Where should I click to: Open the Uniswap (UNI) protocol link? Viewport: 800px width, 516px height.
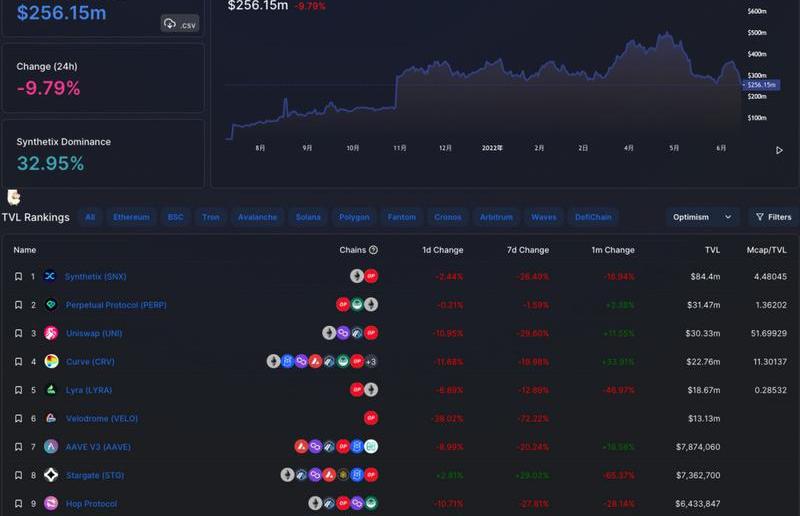coord(94,333)
